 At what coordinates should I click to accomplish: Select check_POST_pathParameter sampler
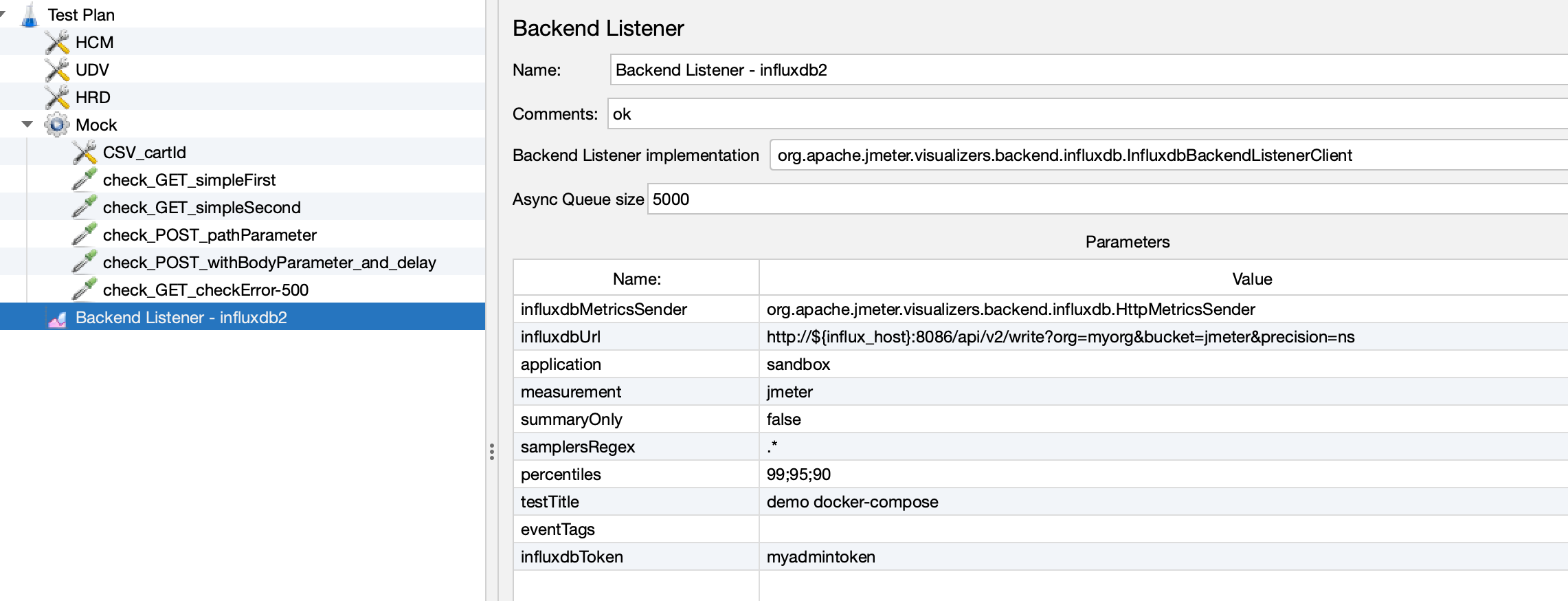click(x=210, y=235)
